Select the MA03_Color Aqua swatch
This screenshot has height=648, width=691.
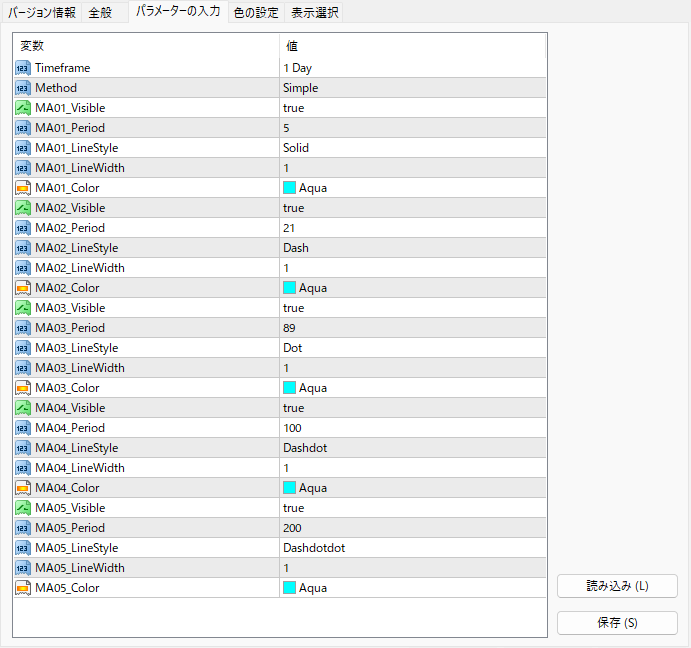point(289,387)
